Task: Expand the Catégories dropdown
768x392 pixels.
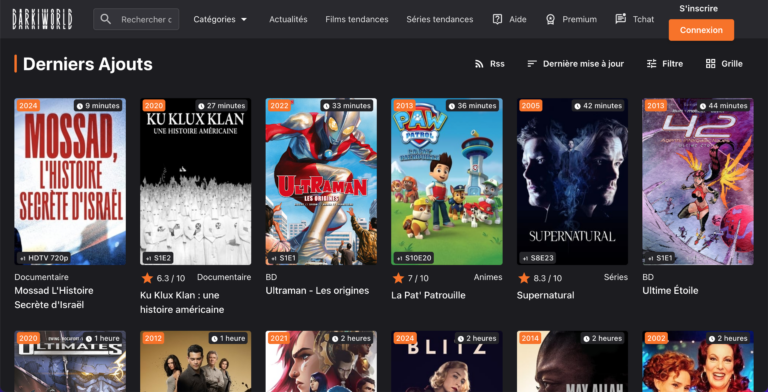Action: pyautogui.click(x=220, y=19)
